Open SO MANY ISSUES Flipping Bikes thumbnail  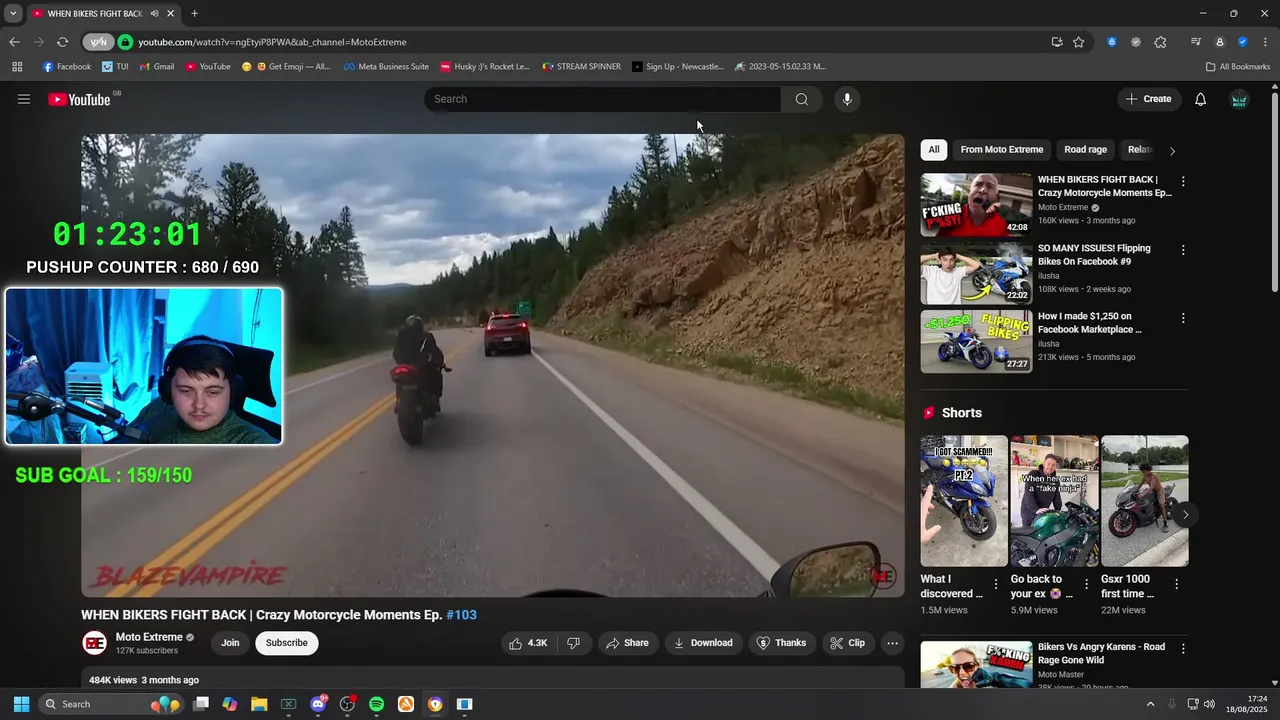(x=976, y=273)
